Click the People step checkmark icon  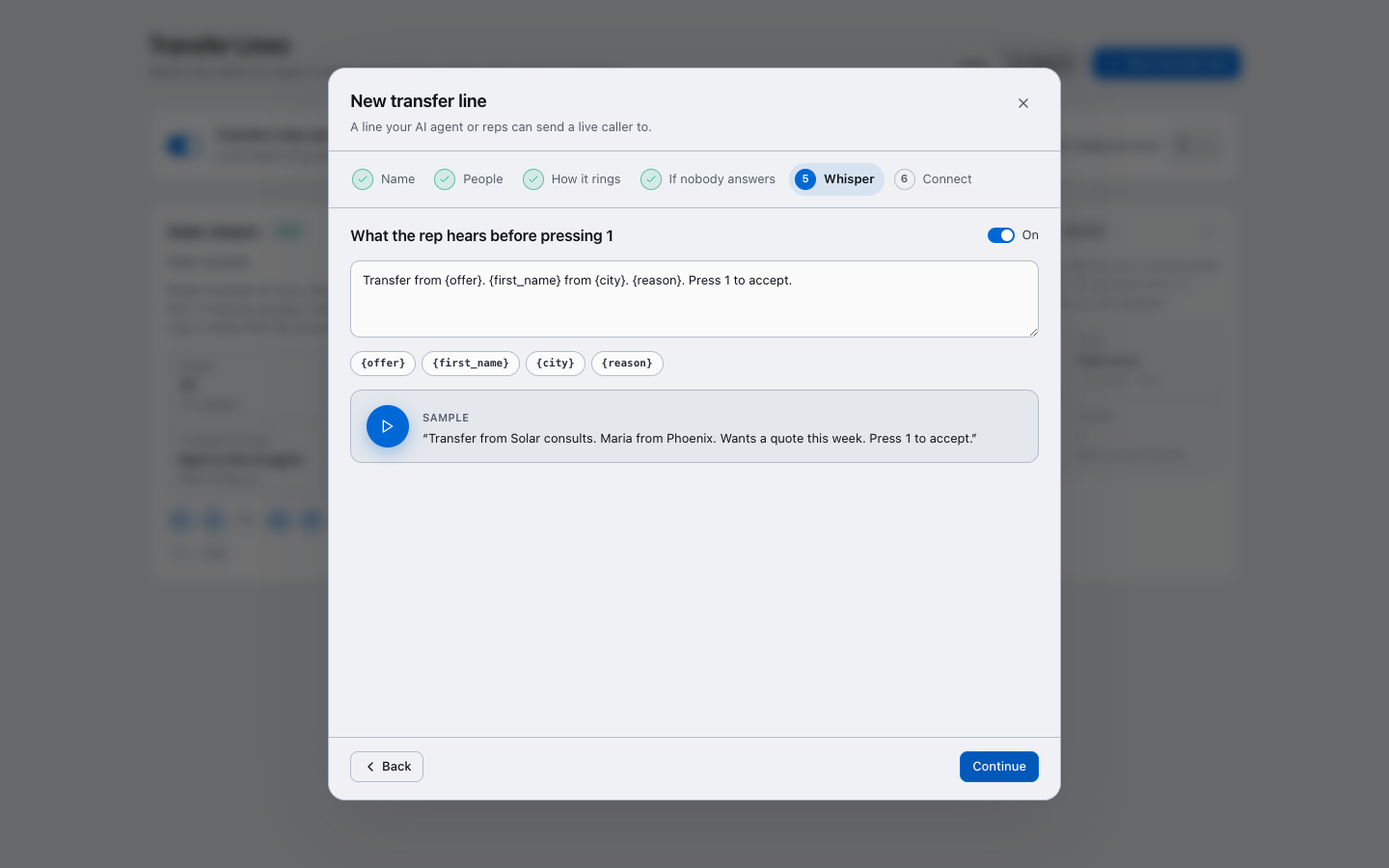(445, 179)
